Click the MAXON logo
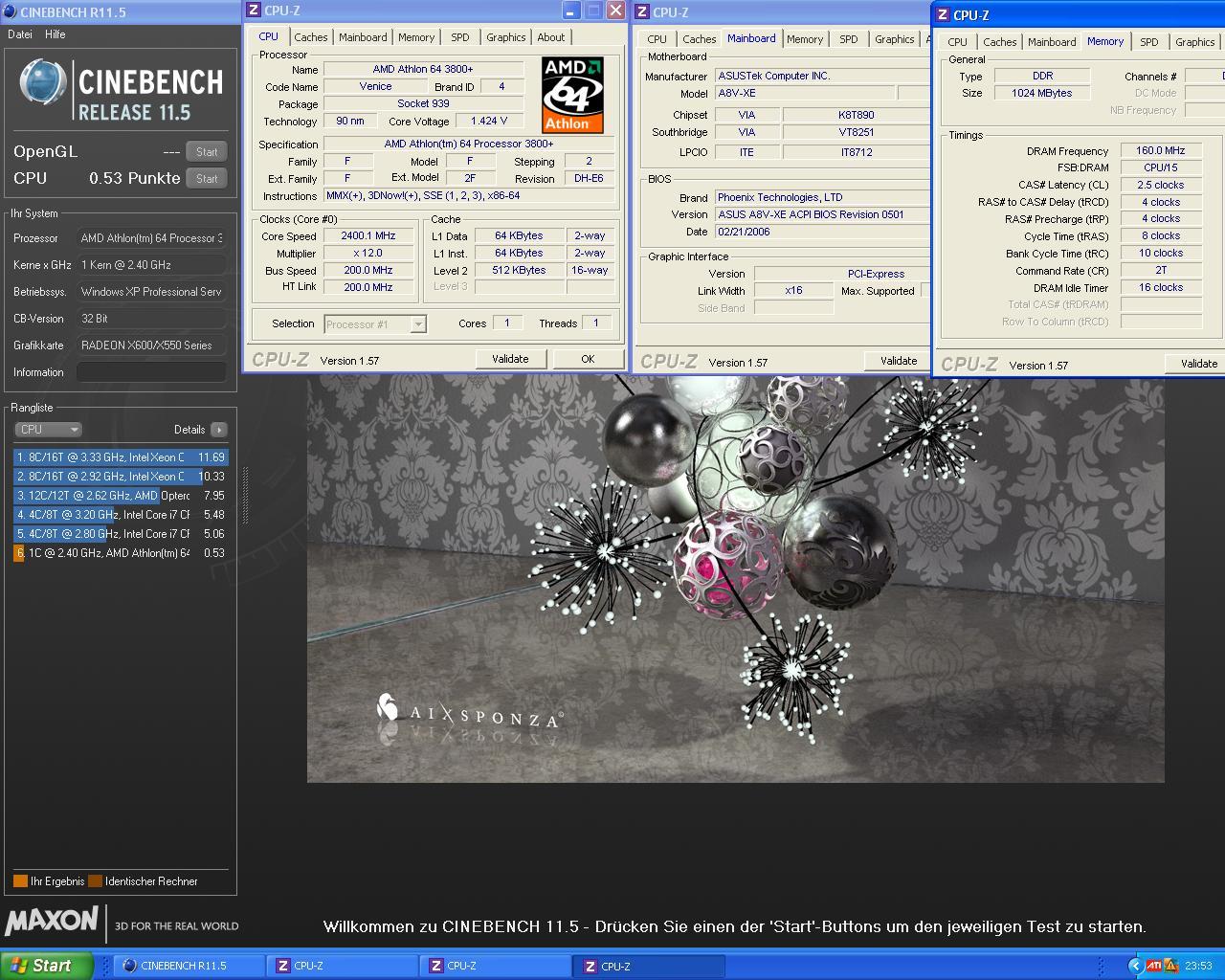 click(52, 922)
